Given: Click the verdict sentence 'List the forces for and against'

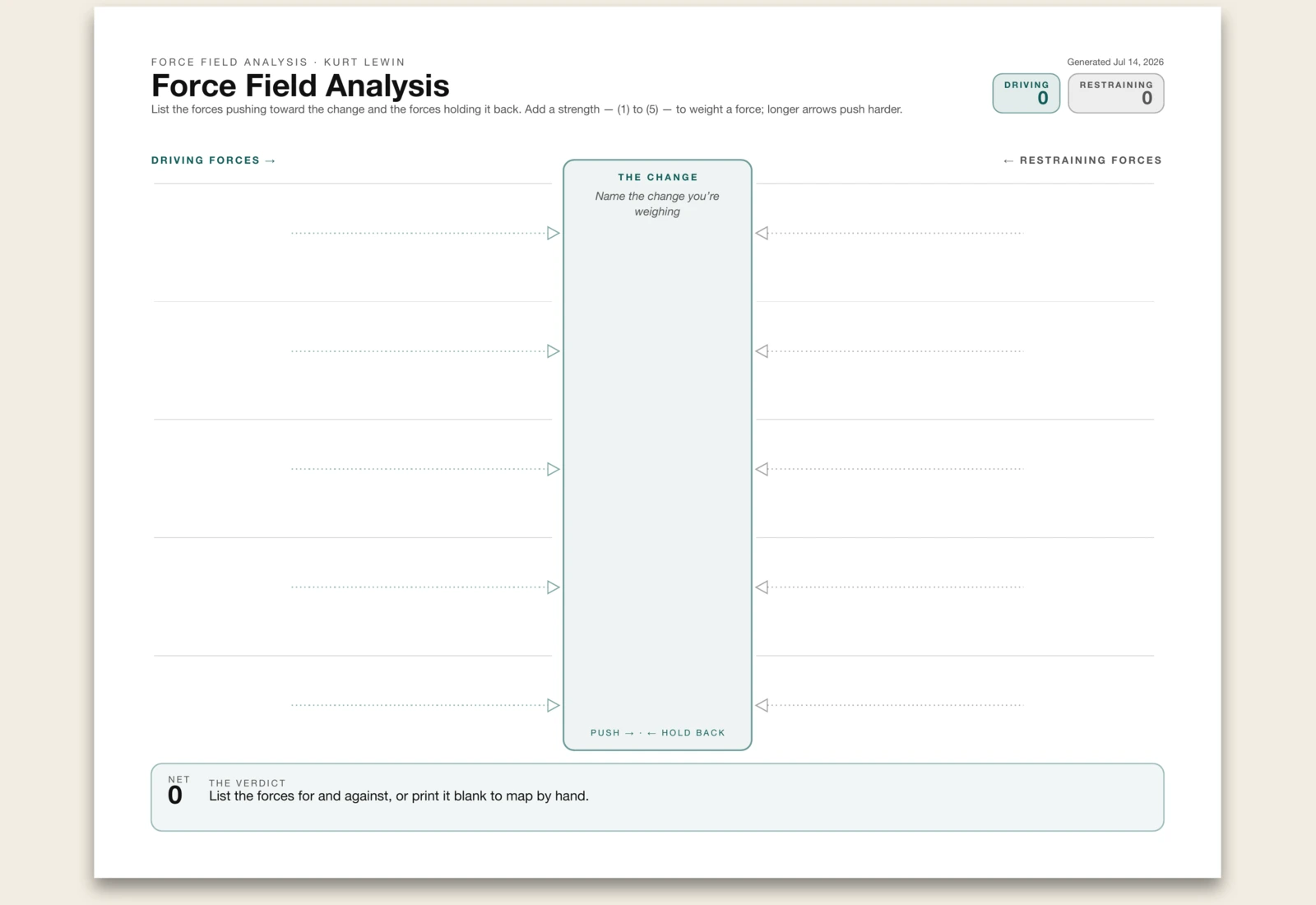Looking at the screenshot, I should (x=399, y=796).
